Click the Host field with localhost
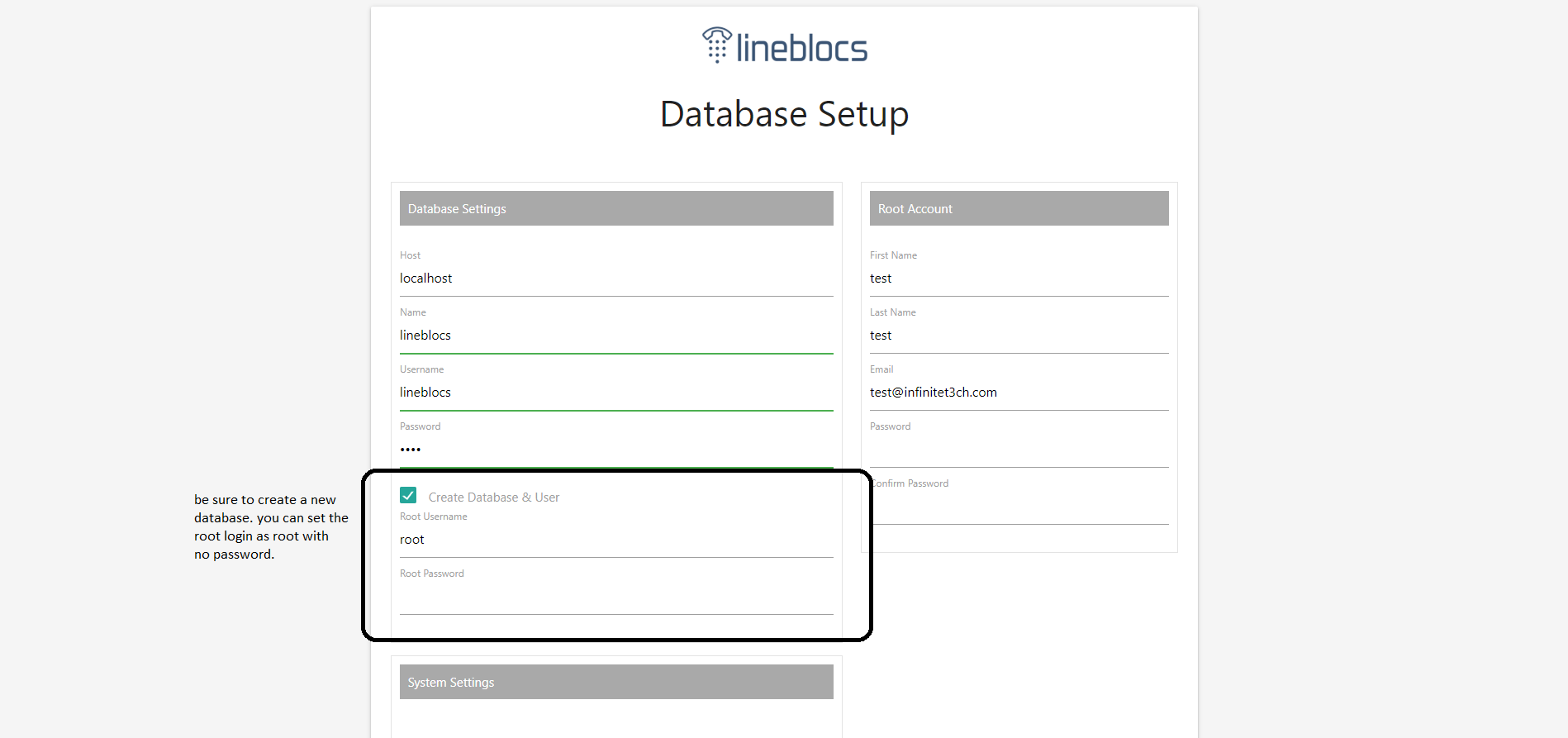Viewport: 1568px width, 738px height. pos(616,279)
